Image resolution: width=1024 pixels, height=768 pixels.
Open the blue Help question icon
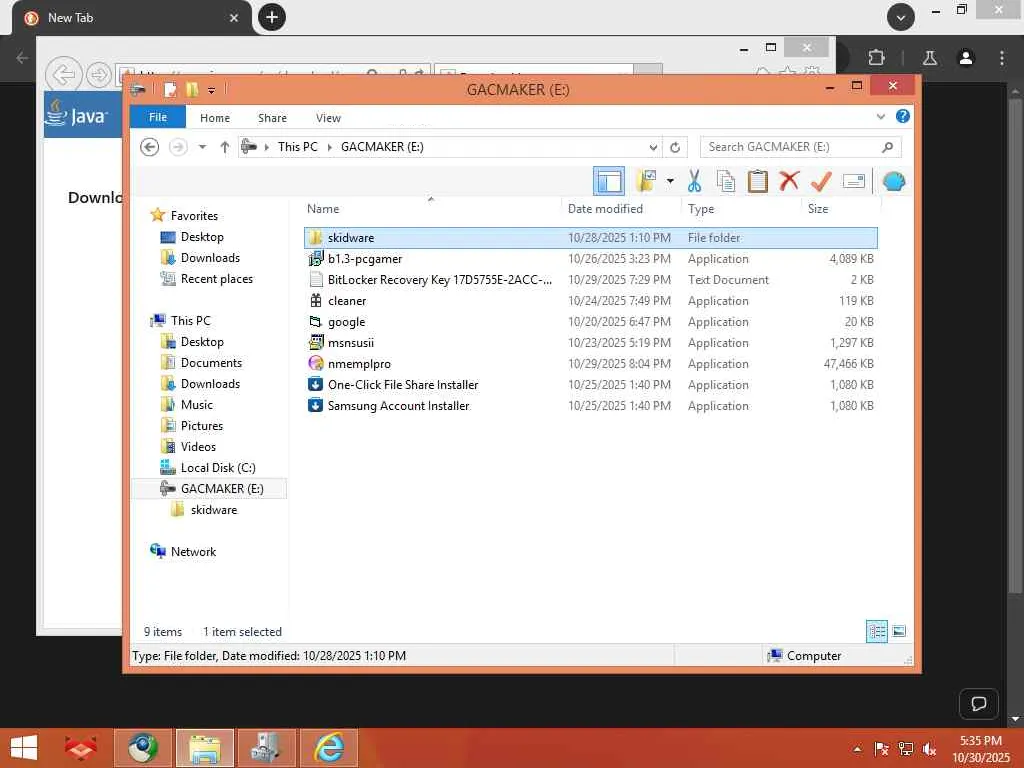point(903,116)
